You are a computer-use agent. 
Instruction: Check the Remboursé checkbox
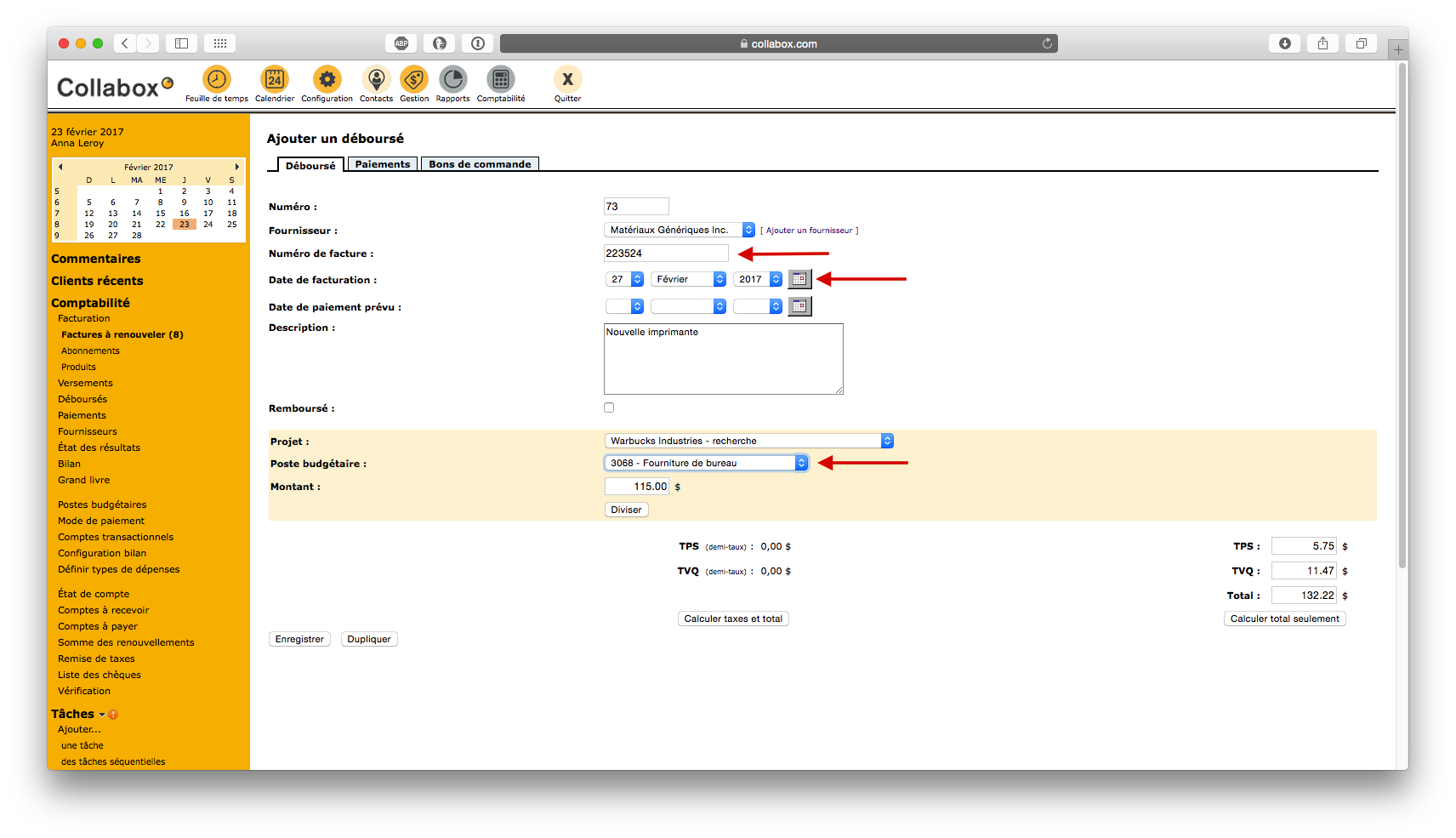608,407
